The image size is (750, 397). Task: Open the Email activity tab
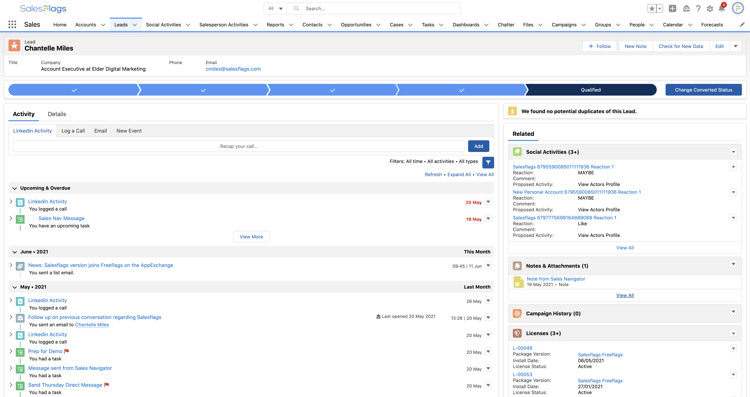tap(100, 131)
